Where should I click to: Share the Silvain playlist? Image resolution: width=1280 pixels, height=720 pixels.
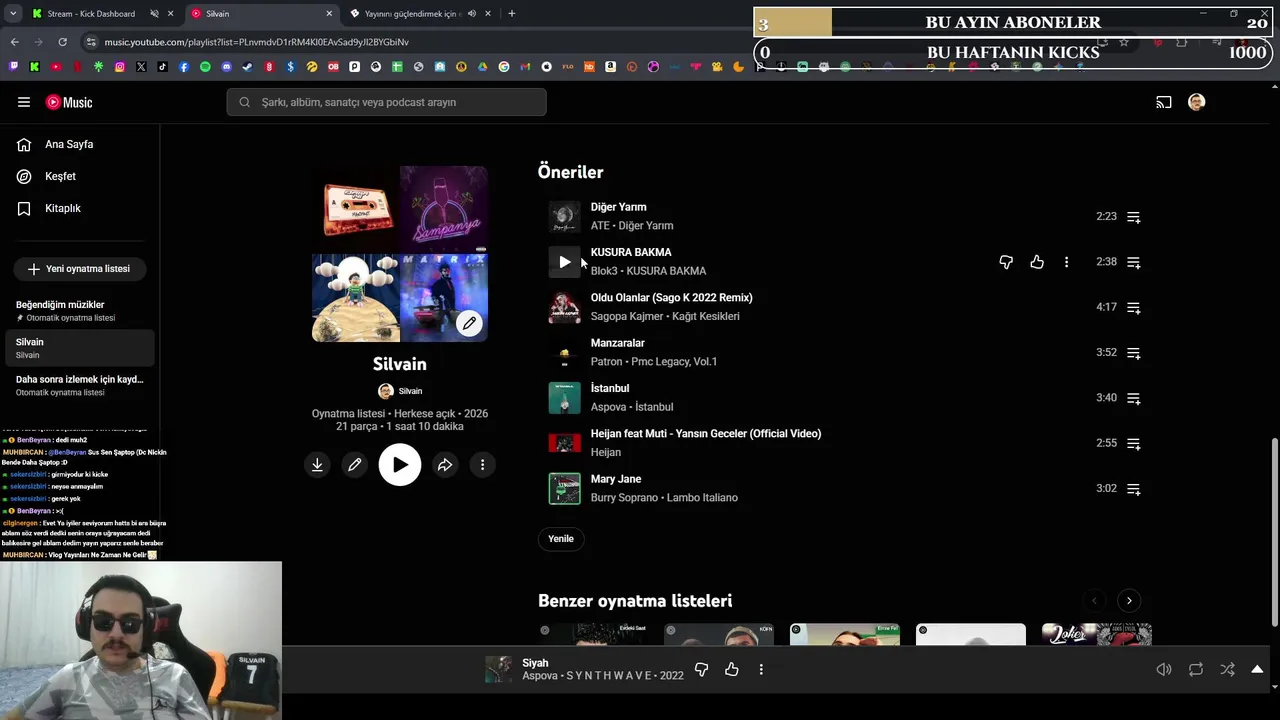[x=445, y=465]
